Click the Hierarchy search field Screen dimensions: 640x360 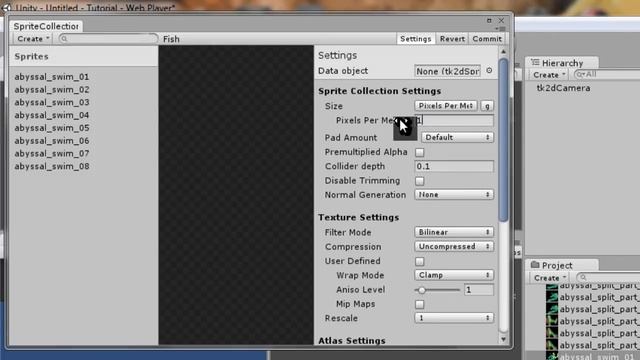point(607,75)
